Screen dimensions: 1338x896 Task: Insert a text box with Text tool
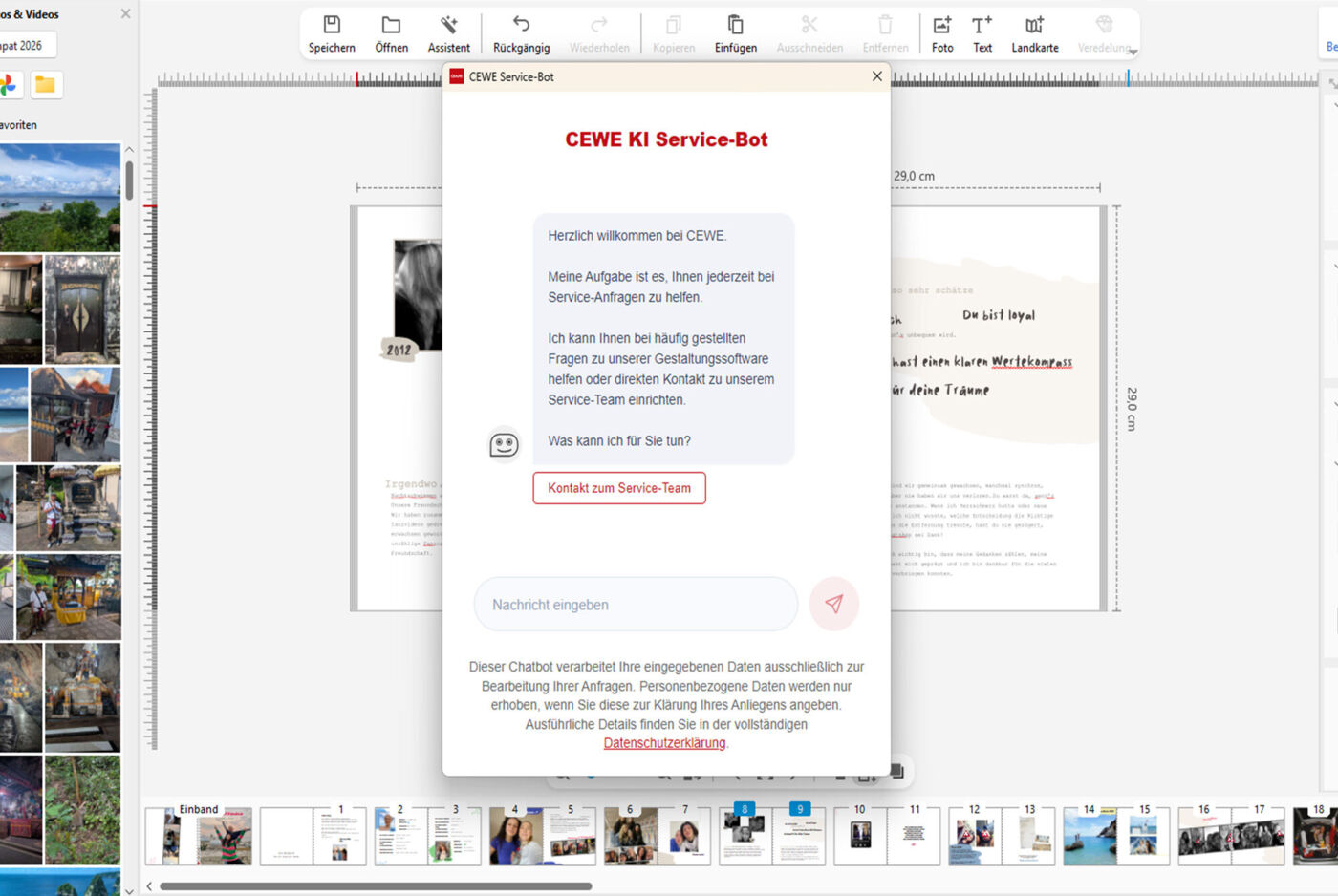click(982, 33)
